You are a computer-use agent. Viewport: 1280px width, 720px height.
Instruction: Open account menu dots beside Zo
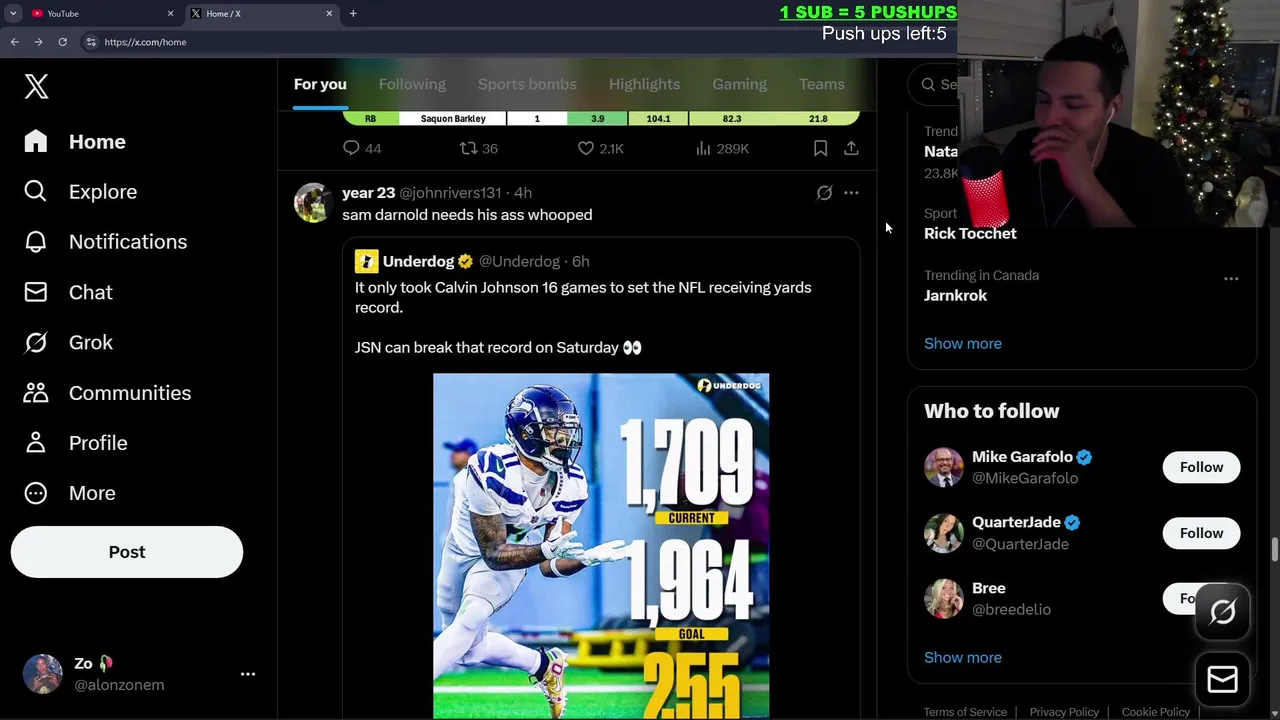248,674
